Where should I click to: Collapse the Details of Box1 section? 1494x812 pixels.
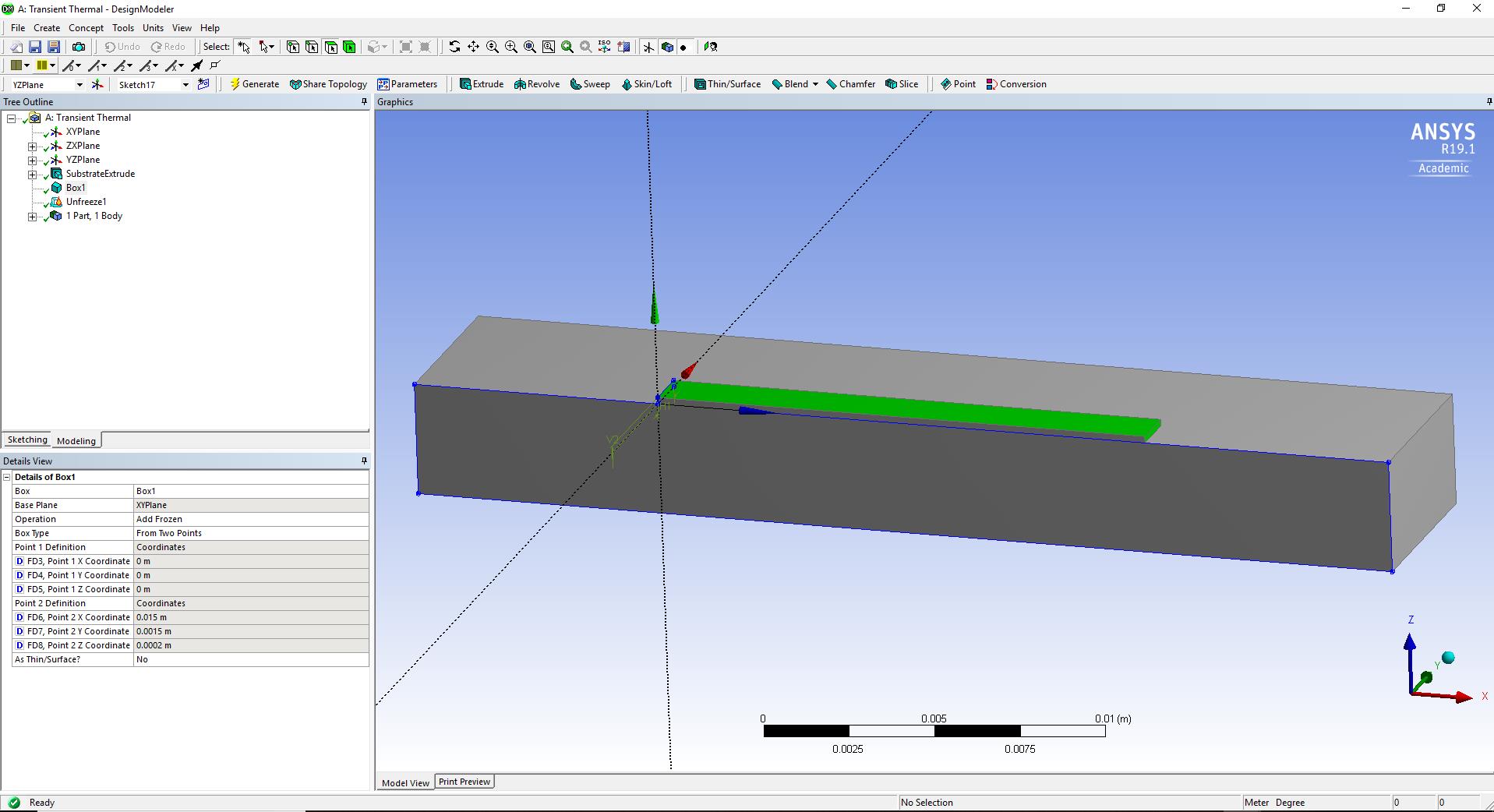(7, 477)
